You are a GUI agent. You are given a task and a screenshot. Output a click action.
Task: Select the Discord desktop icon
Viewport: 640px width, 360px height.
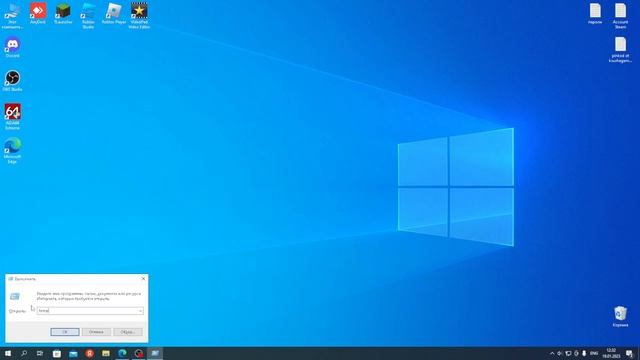(x=12, y=47)
